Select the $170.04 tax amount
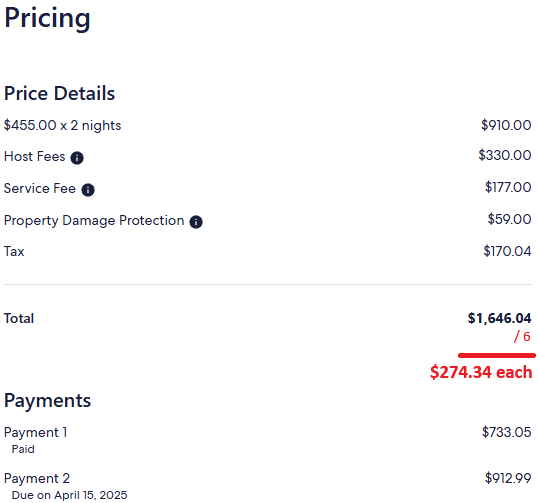The image size is (539, 503). (507, 251)
